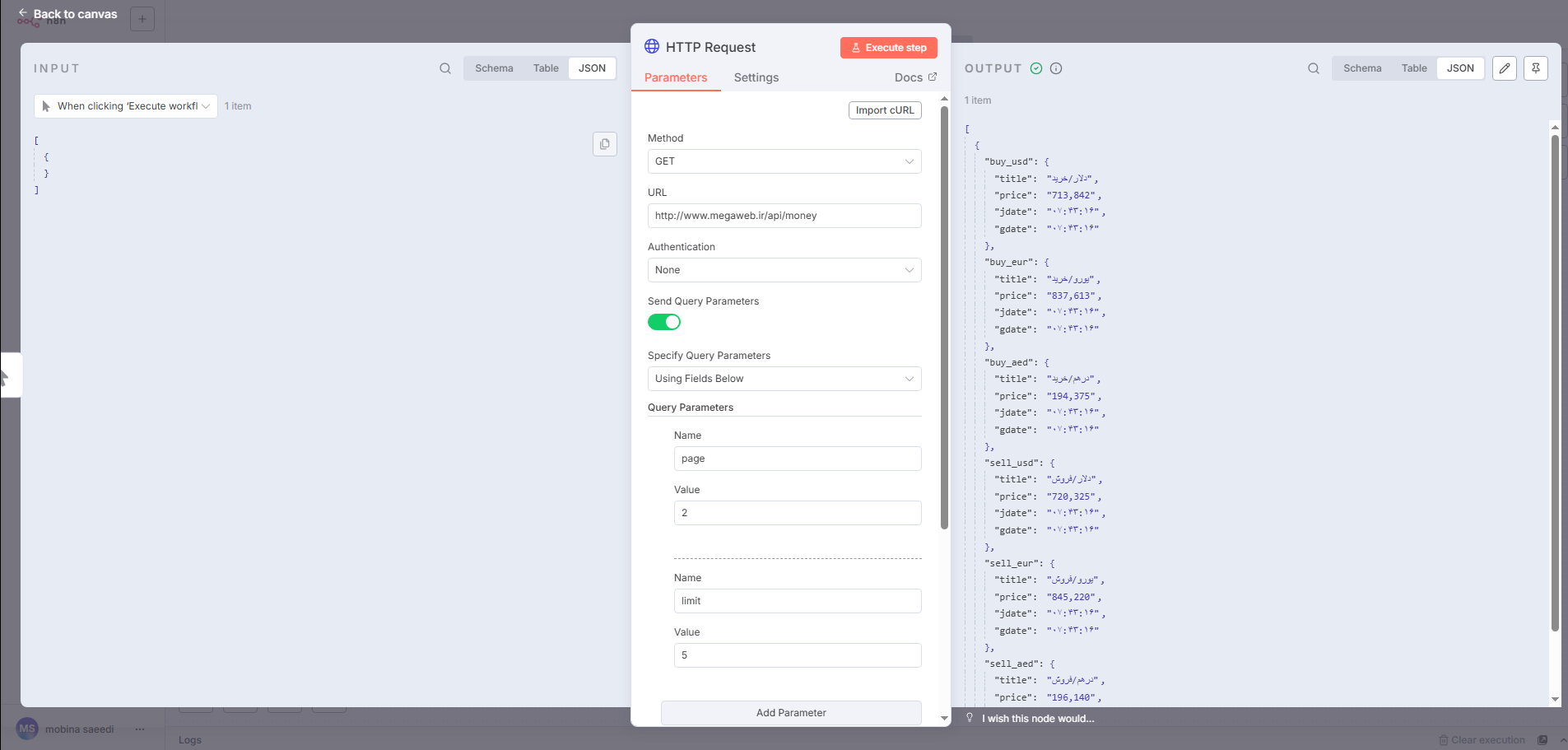Click the input panel search icon

point(445,68)
